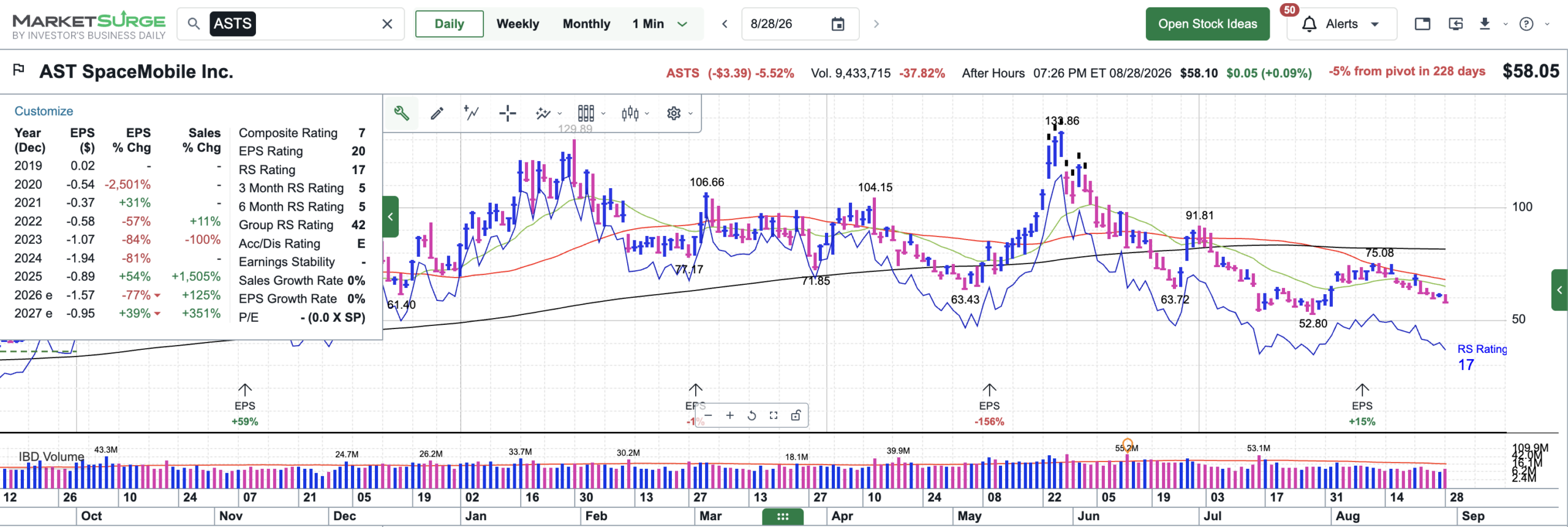The width and height of the screenshot is (1568, 527).
Task: Activate the pencil drawing tool
Action: click(x=437, y=113)
